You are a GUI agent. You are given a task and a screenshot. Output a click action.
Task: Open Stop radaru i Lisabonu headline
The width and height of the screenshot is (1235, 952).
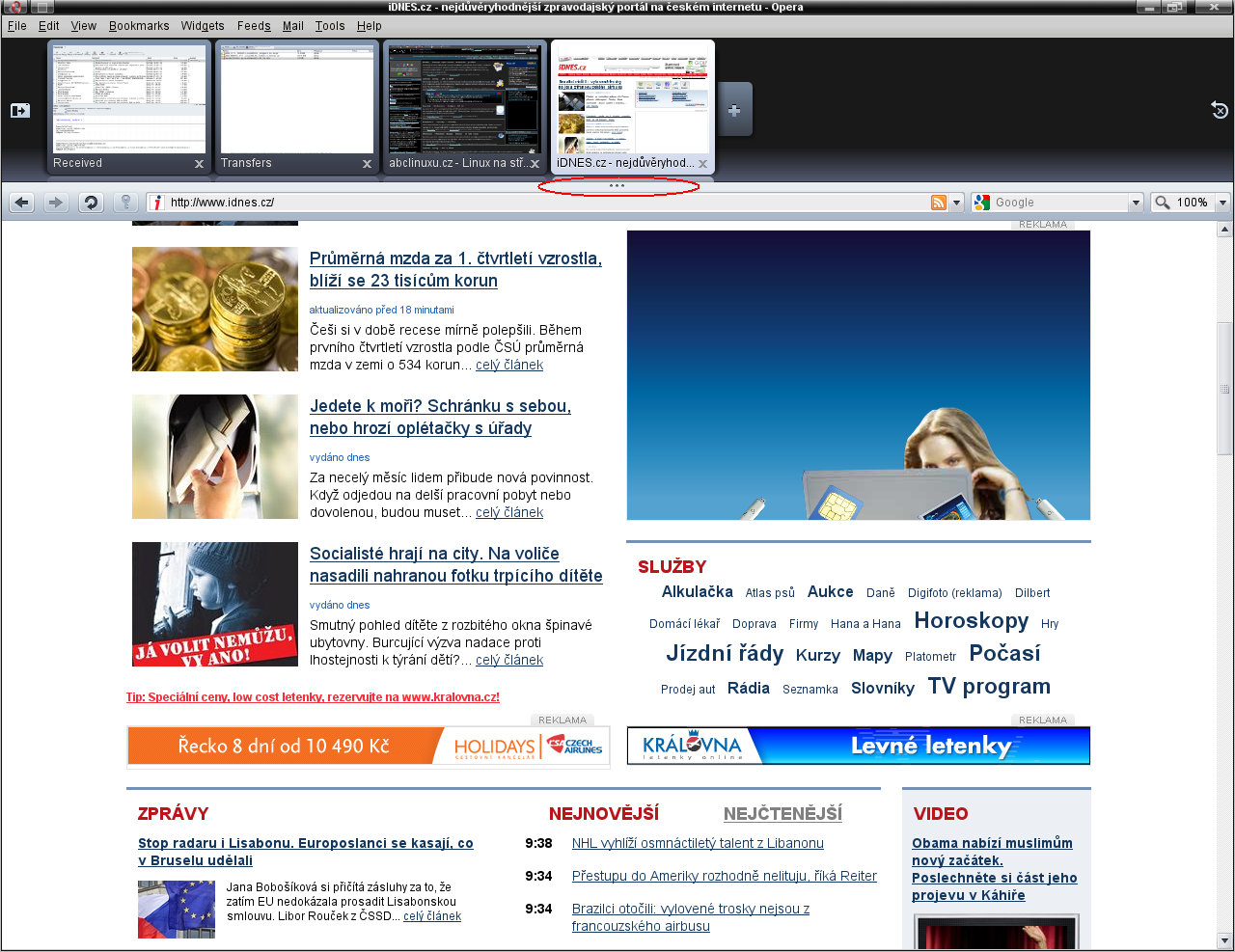(x=306, y=852)
